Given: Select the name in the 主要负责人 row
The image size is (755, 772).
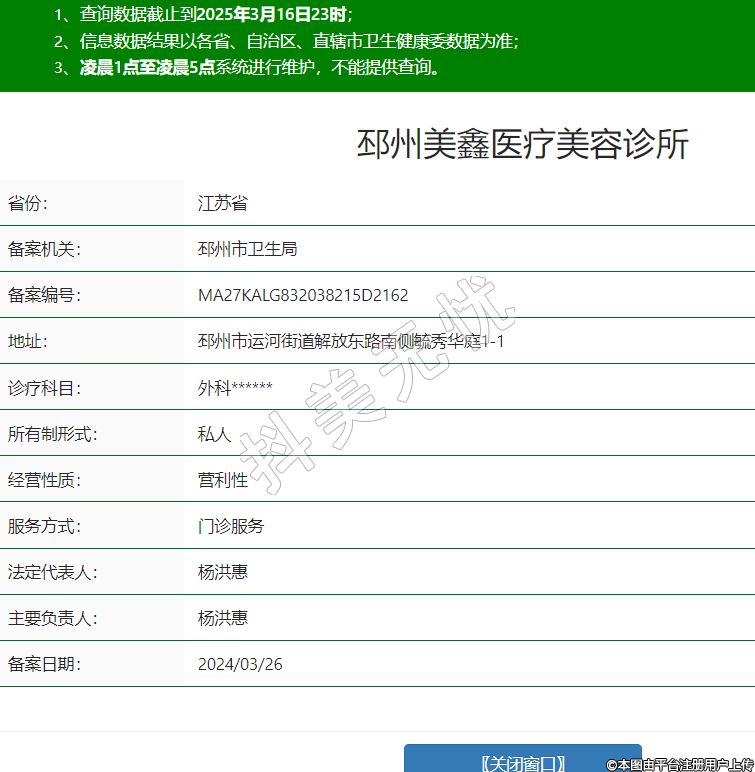Looking at the screenshot, I should [222, 618].
